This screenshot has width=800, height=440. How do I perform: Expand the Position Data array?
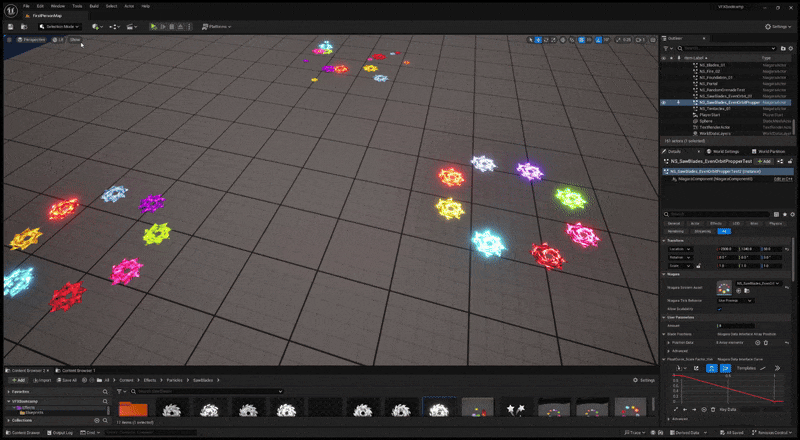[x=669, y=343]
